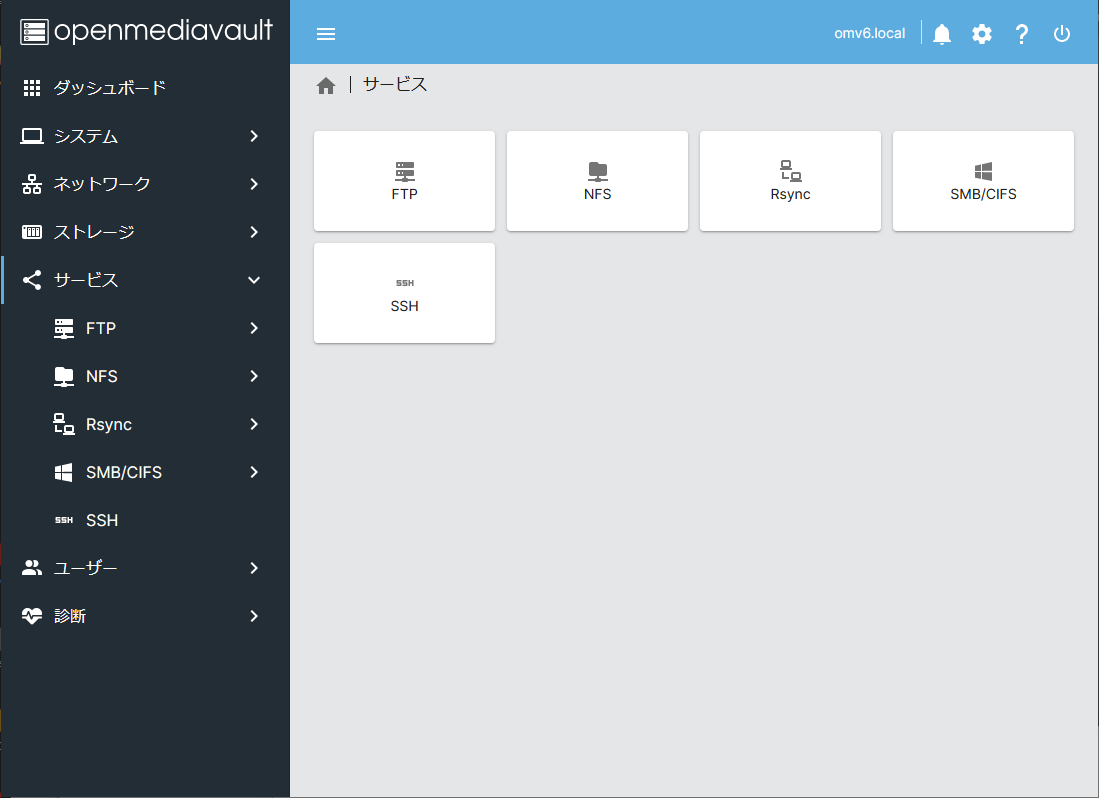Expand the SMB/CIFS submenu chevron
The width and height of the screenshot is (1099, 798).
(x=254, y=472)
